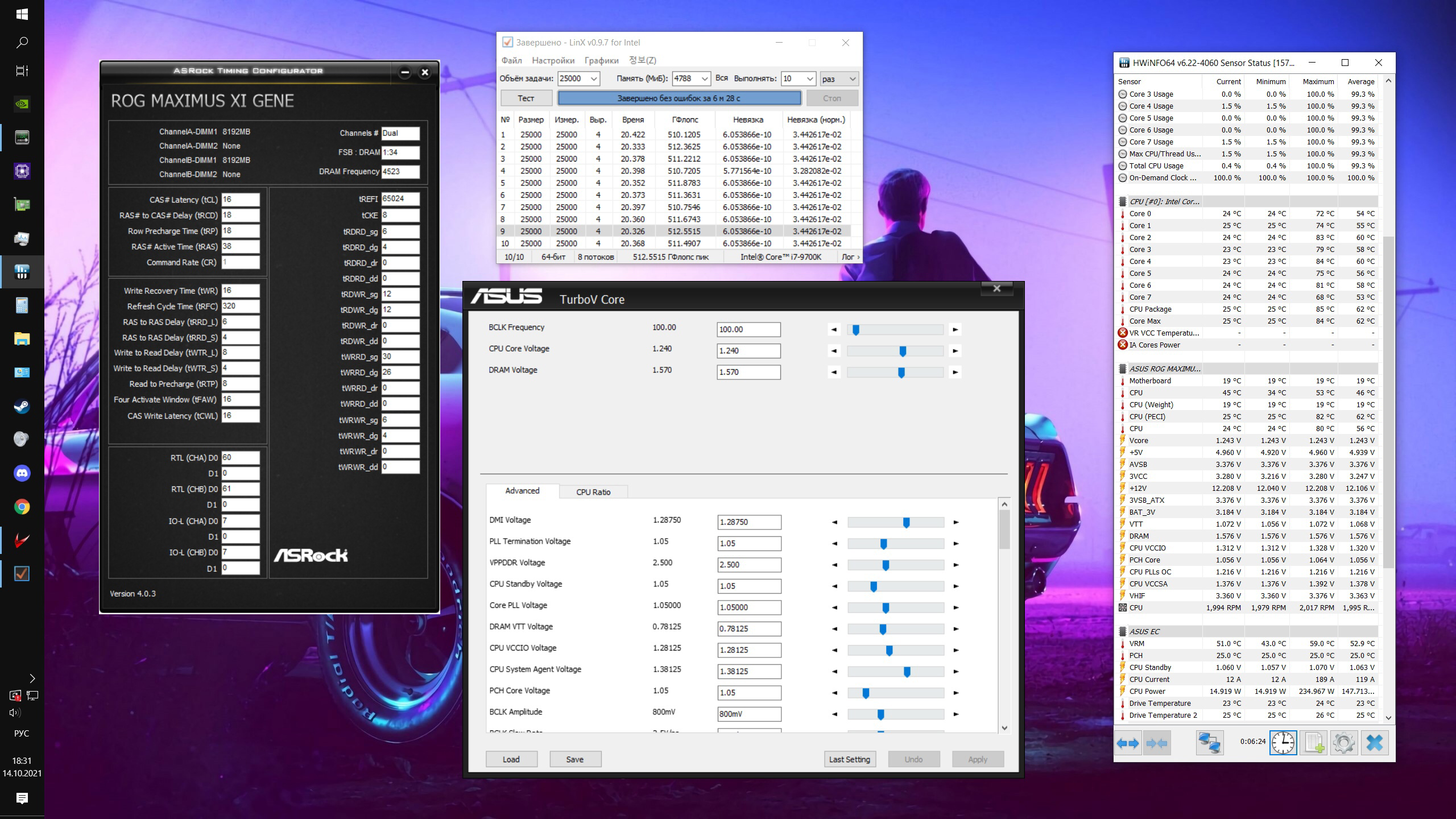Open Windows notification center icon

click(22, 799)
